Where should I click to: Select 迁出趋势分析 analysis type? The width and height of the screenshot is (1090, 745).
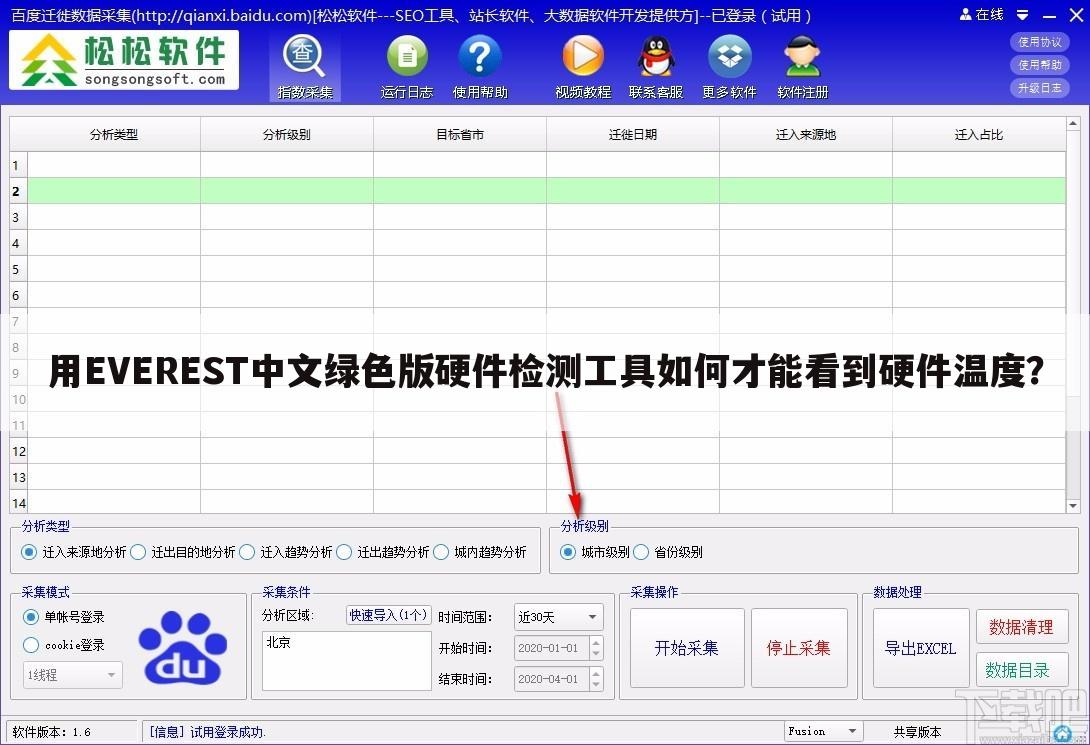383,552
